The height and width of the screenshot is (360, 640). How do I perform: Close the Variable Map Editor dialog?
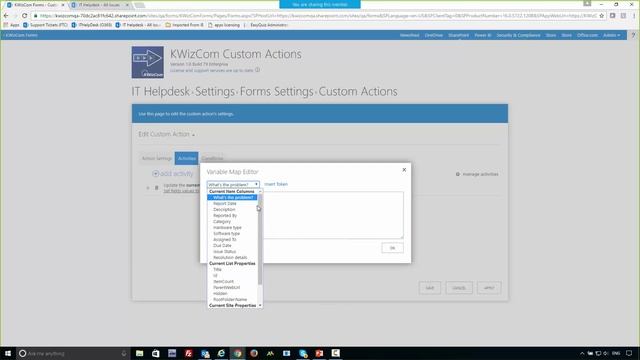404,170
